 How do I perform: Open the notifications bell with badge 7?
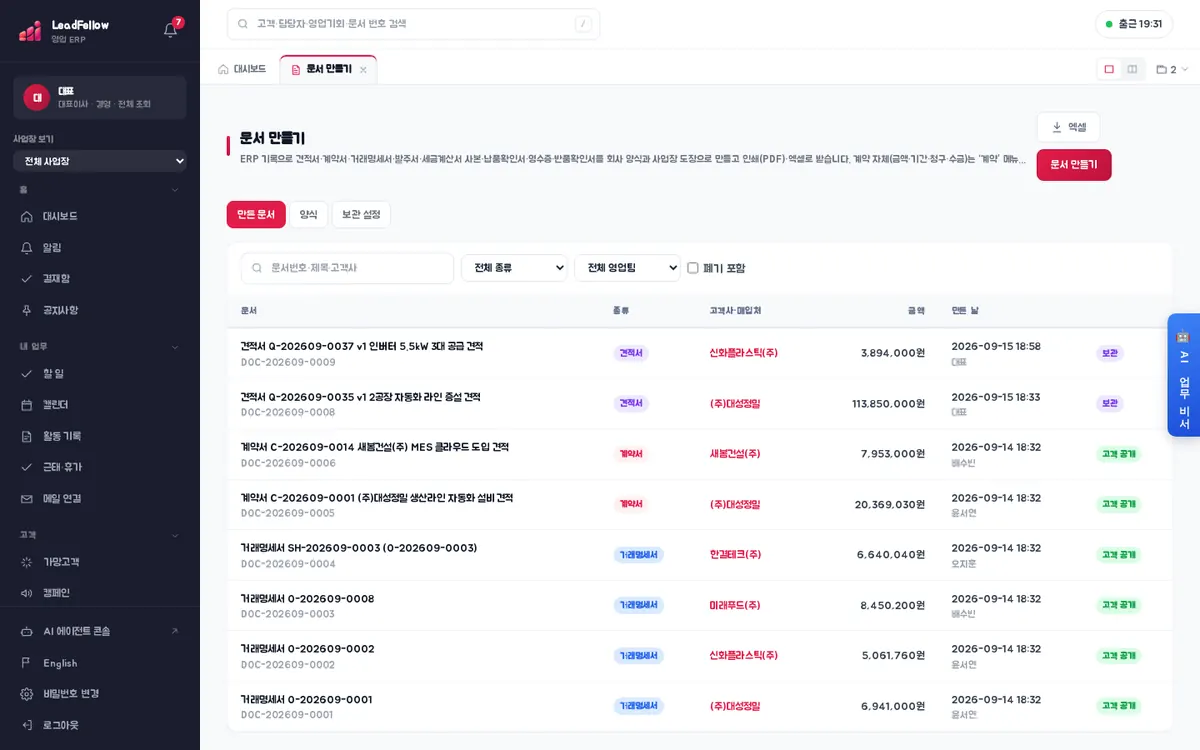coord(171,29)
